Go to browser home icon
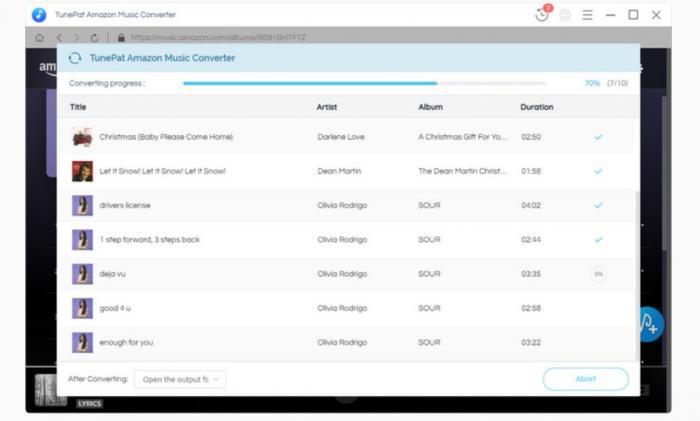 (x=40, y=38)
